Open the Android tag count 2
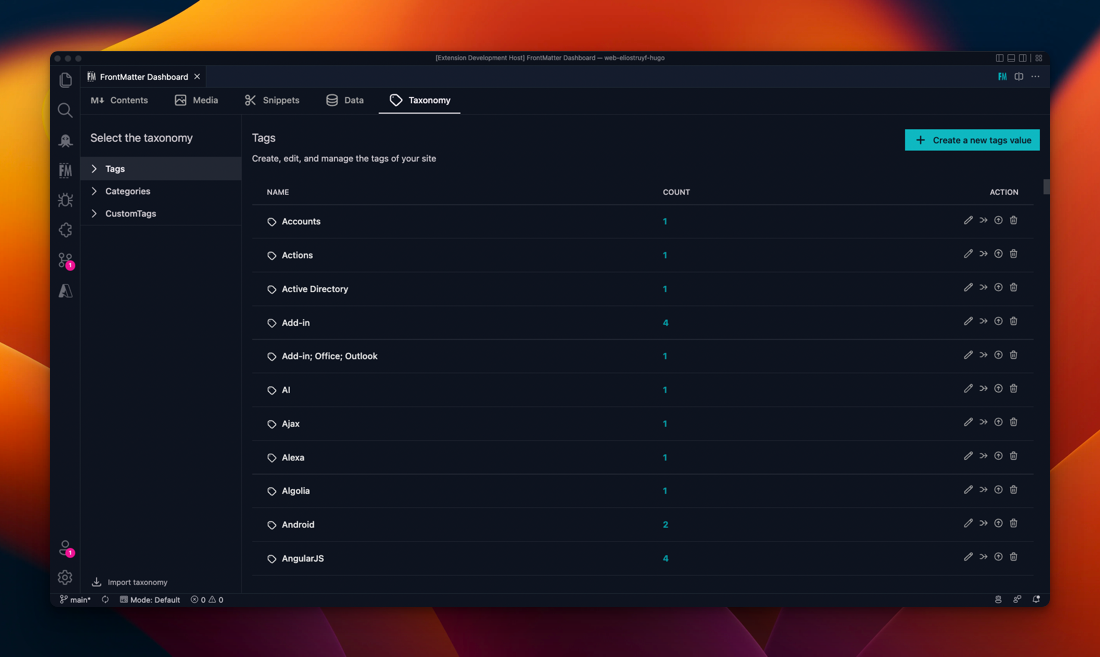Viewport: 1100px width, 657px height. (665, 524)
